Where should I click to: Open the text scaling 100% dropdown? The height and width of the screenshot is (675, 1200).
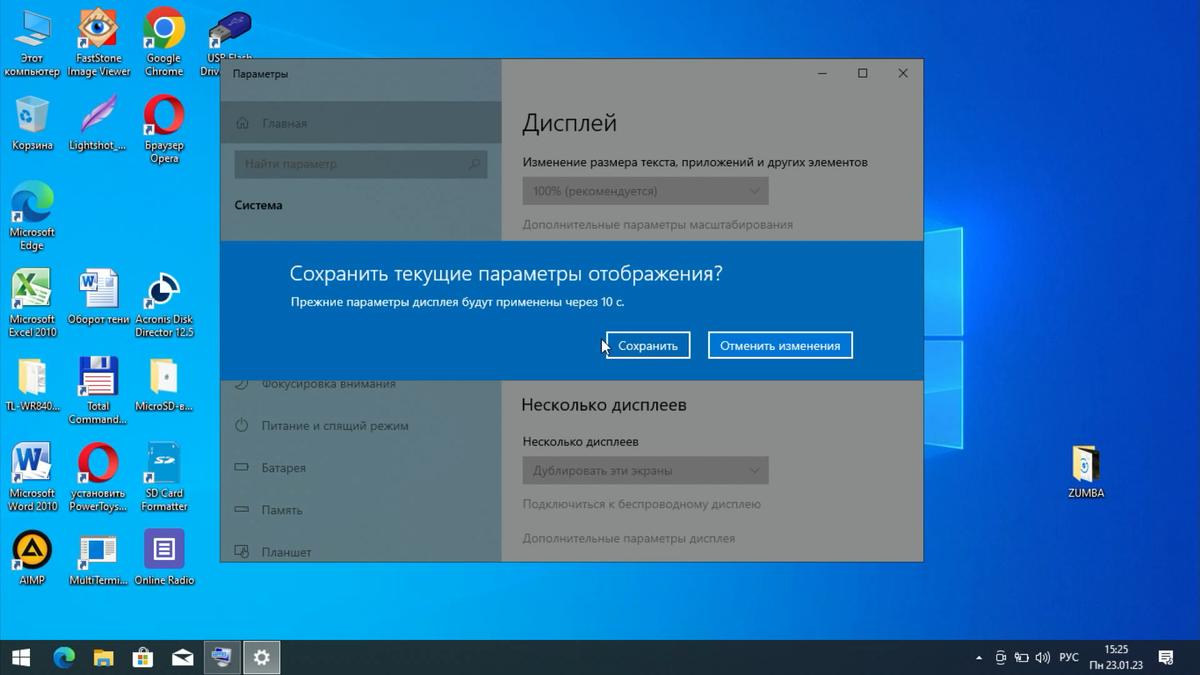point(645,190)
